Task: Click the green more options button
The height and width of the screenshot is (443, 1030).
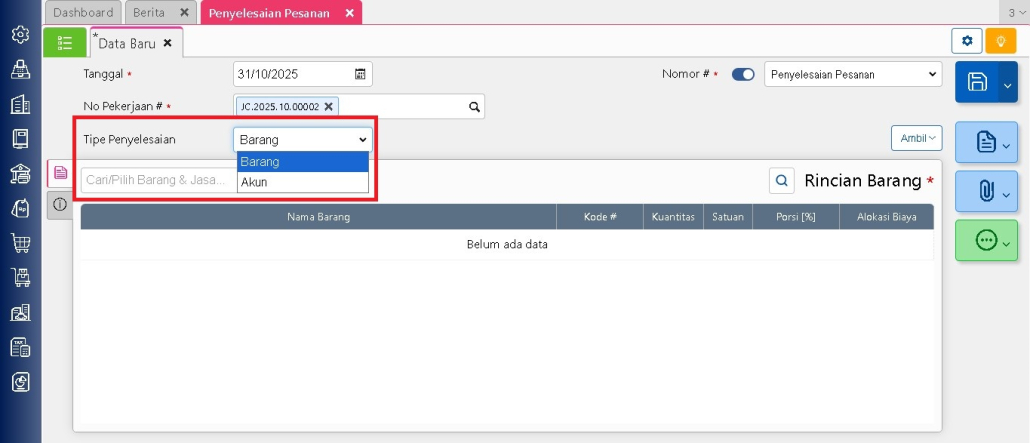Action: [986, 241]
